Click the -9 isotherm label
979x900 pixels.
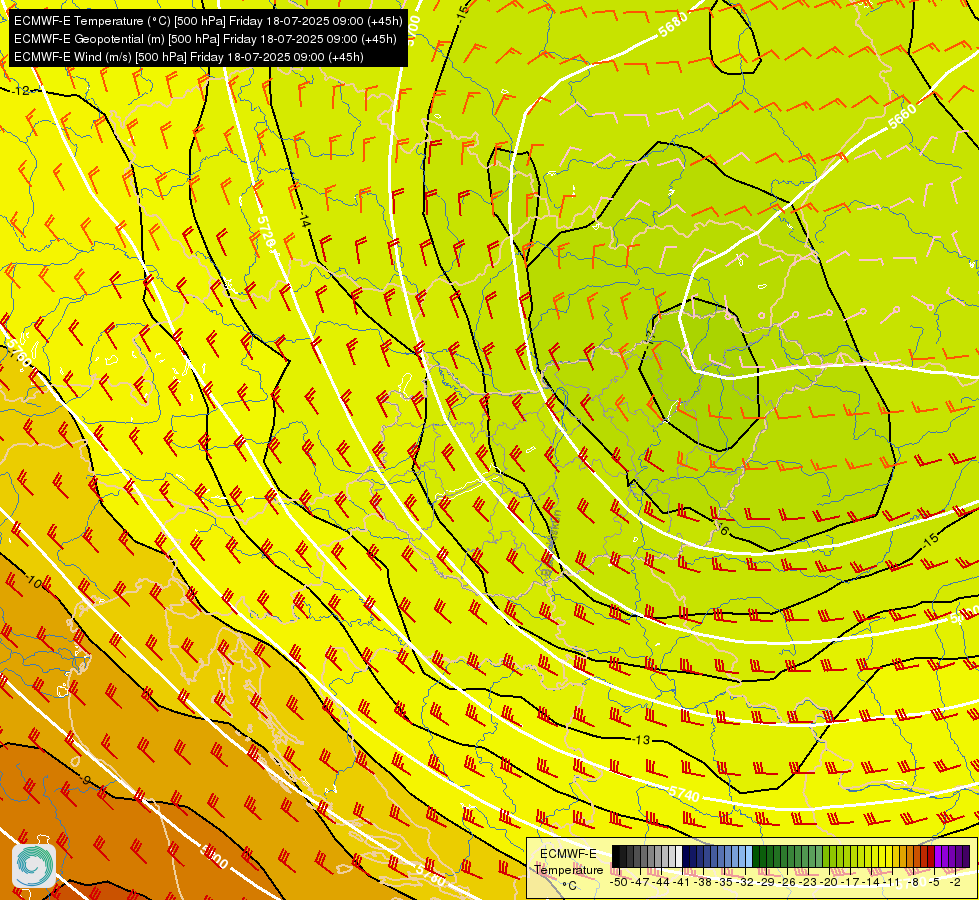(x=86, y=779)
